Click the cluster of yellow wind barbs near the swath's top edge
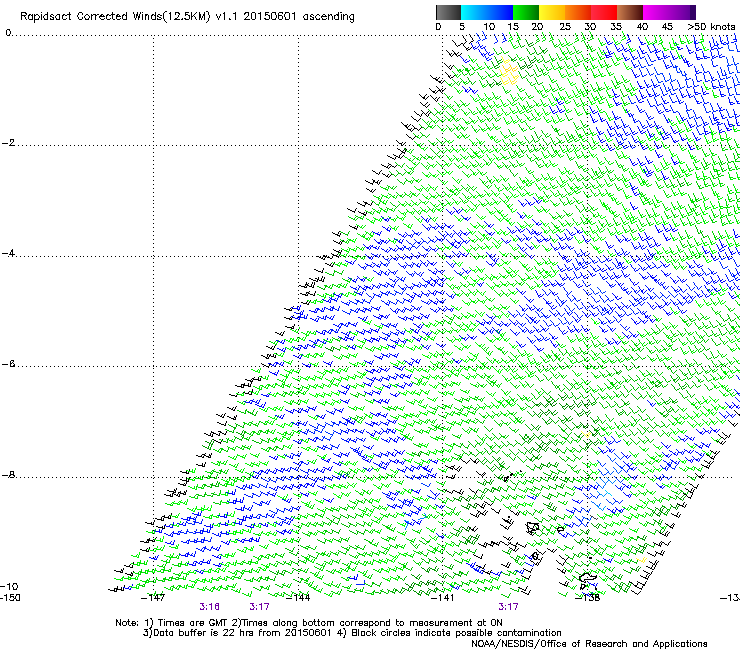The height and width of the screenshot is (650, 740). 509,72
